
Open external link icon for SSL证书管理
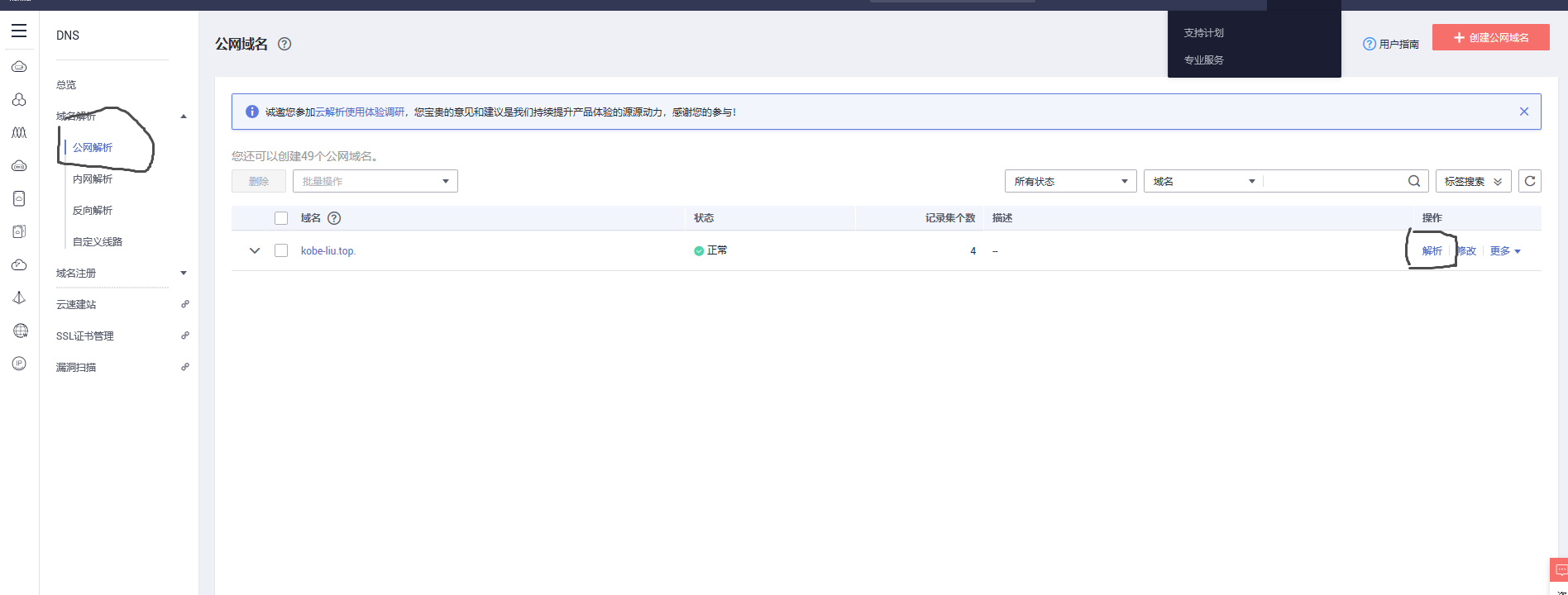(x=185, y=336)
